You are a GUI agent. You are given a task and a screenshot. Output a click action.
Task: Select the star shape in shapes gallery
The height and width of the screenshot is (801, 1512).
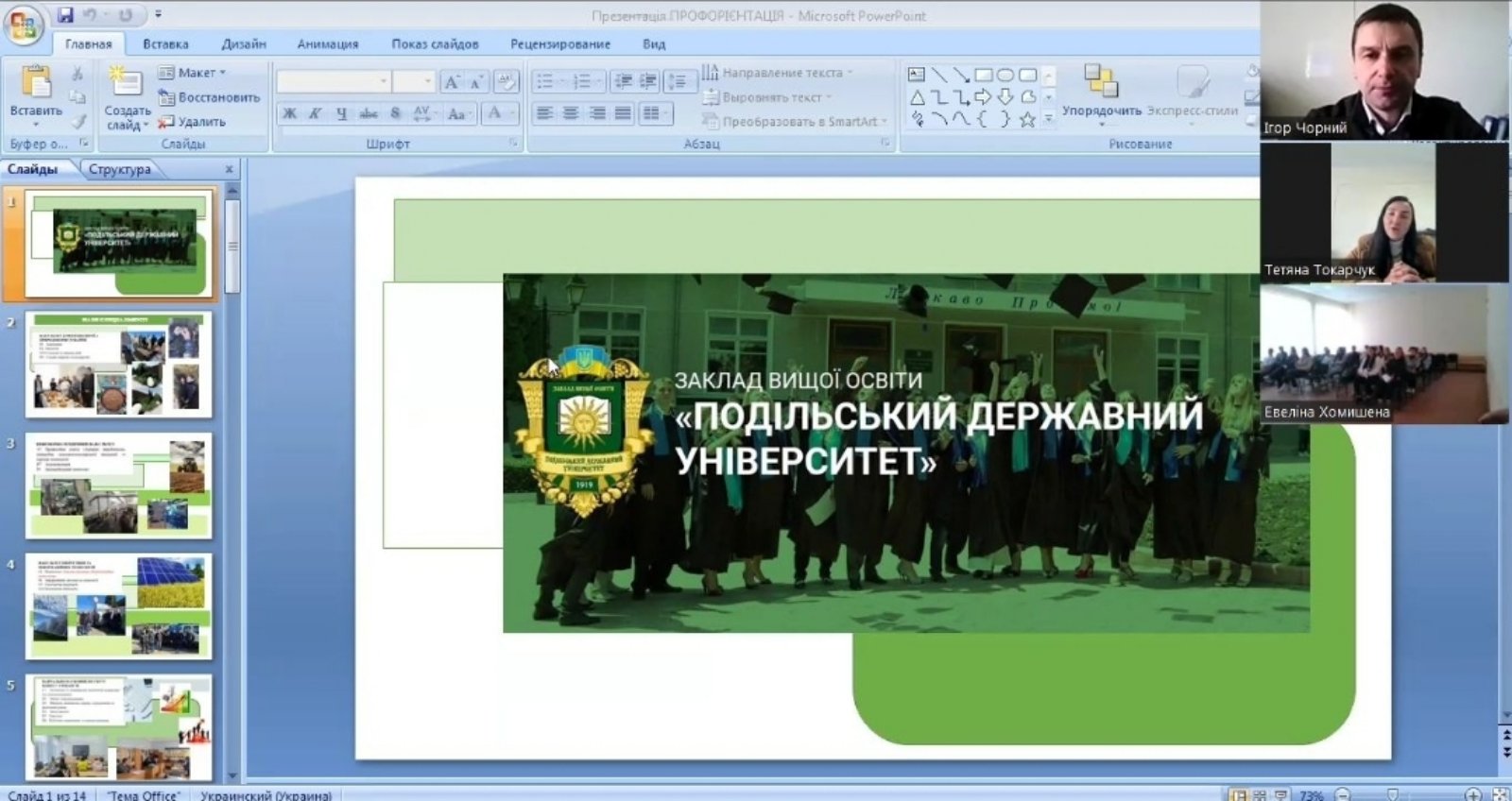tap(1027, 119)
